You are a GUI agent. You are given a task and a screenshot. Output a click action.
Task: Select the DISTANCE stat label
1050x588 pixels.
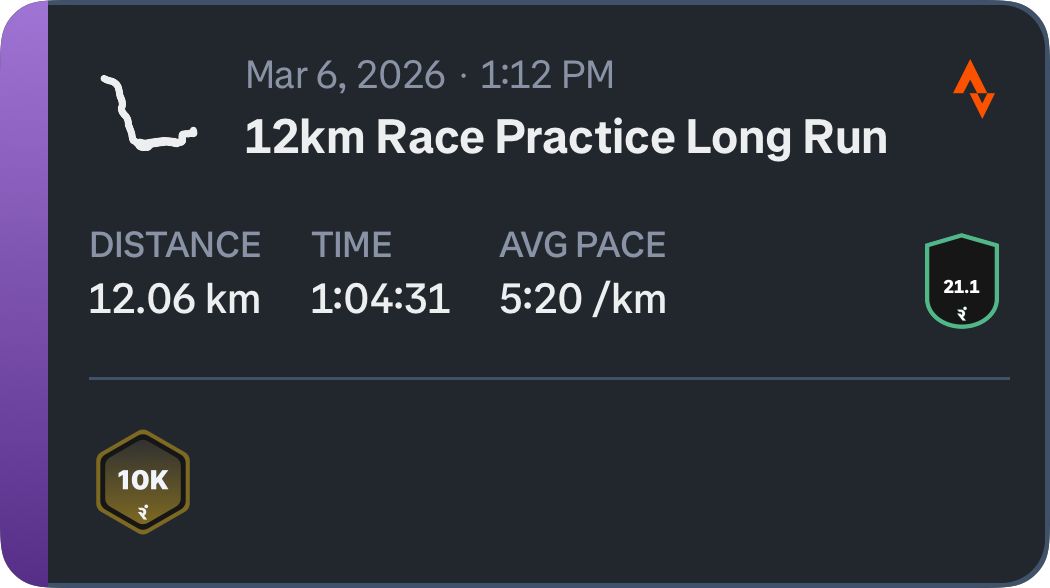[x=175, y=245]
